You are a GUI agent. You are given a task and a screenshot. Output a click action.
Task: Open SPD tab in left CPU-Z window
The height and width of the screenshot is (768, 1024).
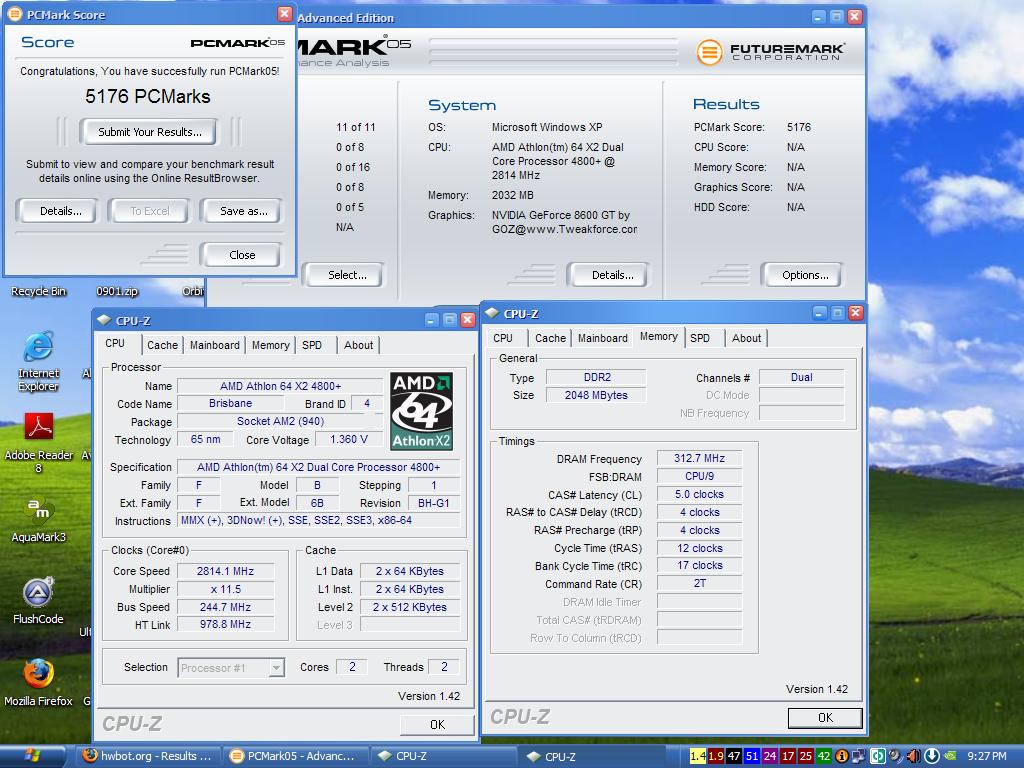[312, 345]
